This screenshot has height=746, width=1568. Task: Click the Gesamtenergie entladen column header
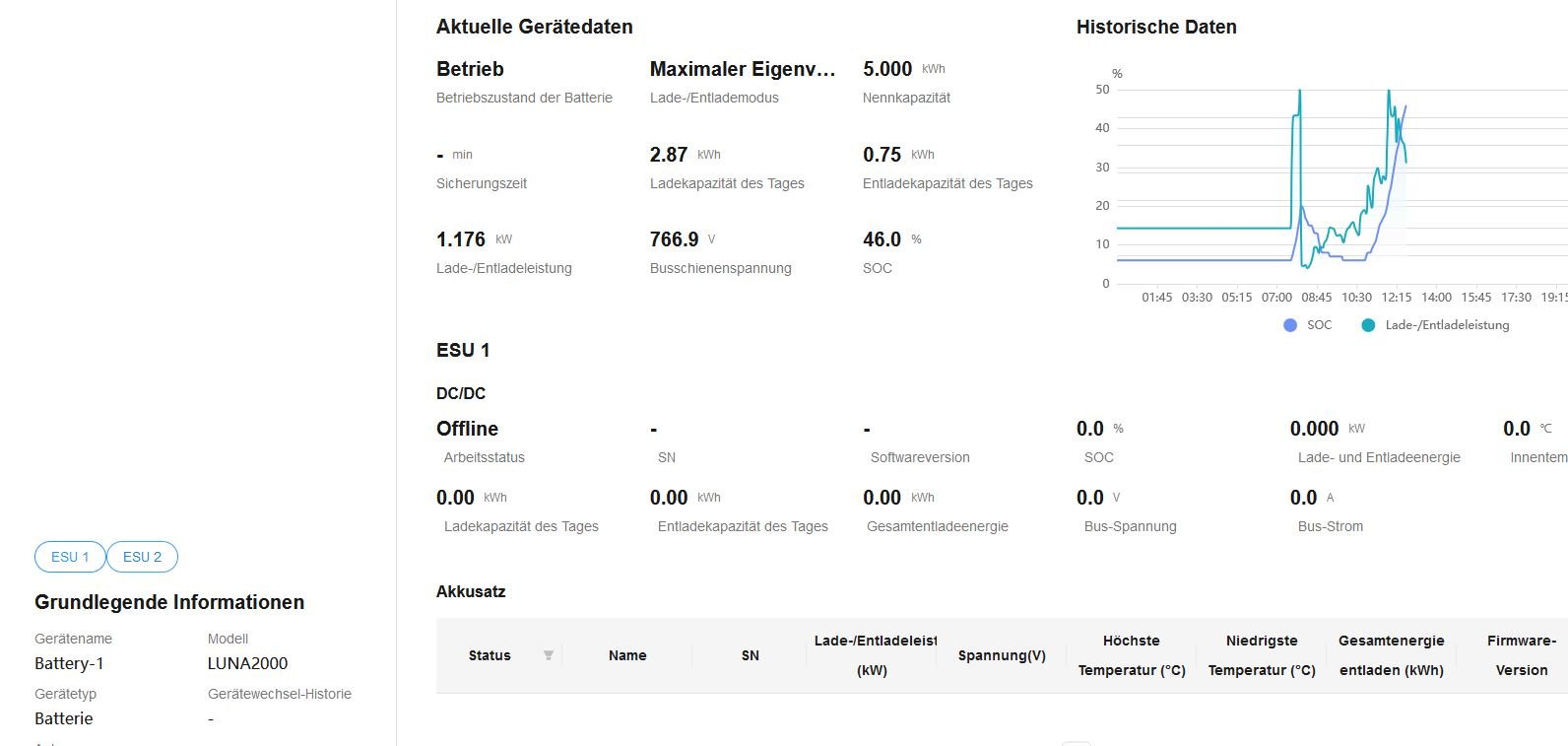1391,655
